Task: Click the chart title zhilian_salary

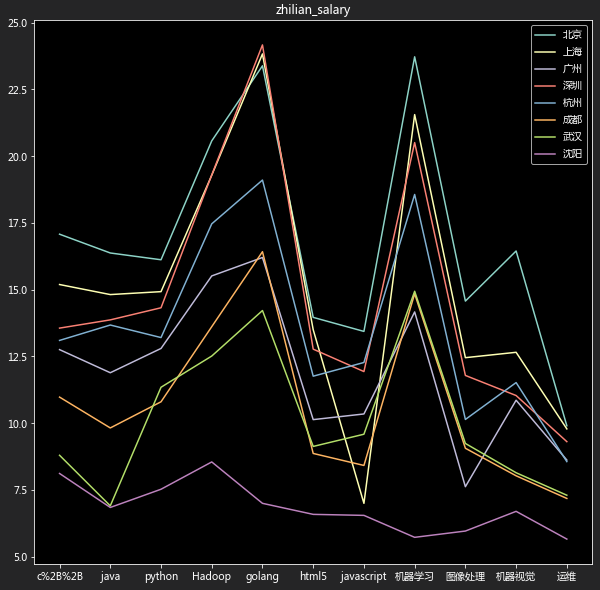Action: click(x=313, y=10)
